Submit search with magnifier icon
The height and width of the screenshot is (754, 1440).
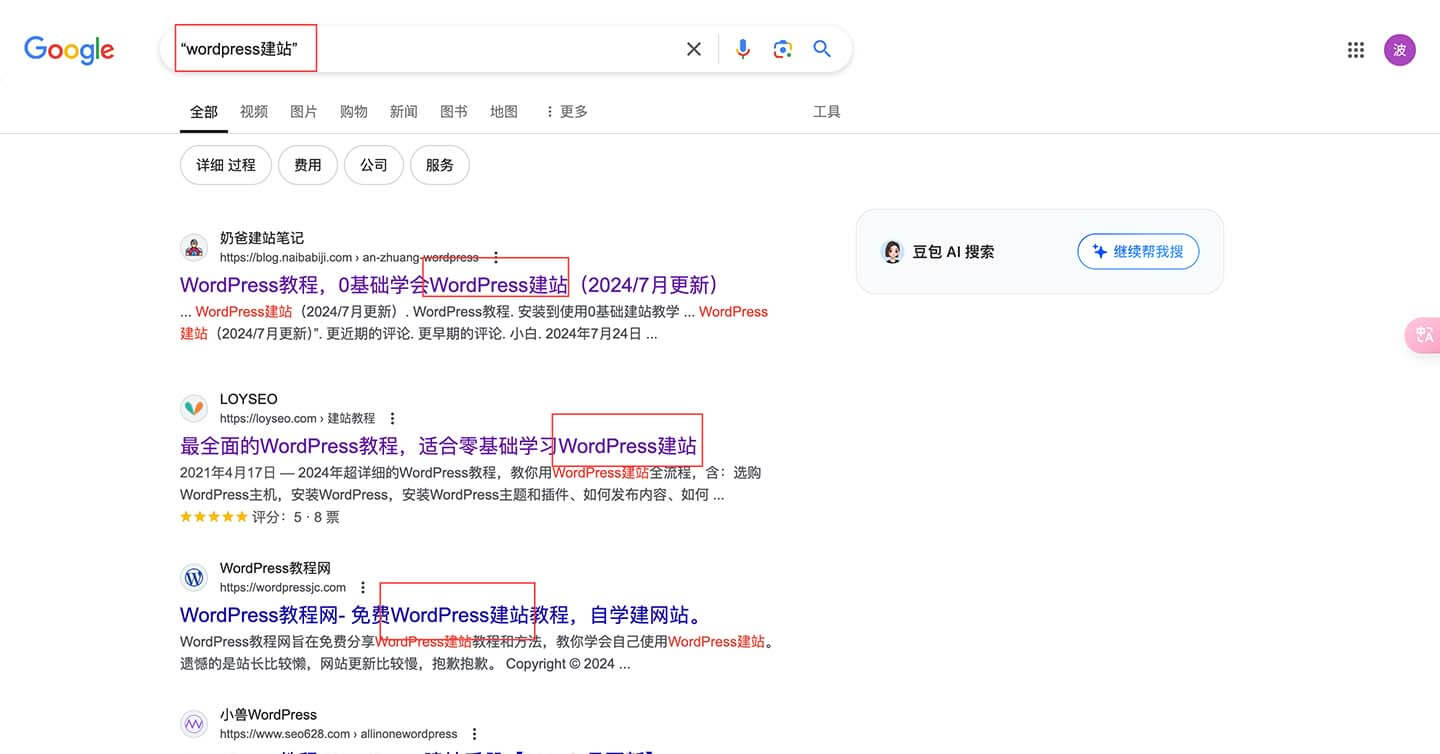(x=822, y=49)
